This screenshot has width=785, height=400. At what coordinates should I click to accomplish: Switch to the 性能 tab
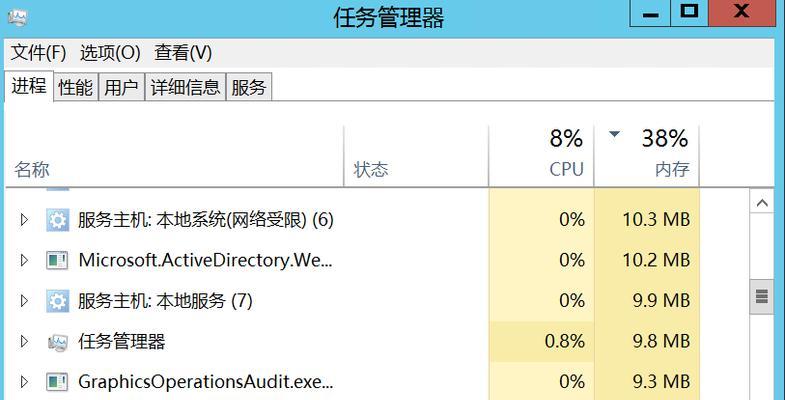(76, 88)
